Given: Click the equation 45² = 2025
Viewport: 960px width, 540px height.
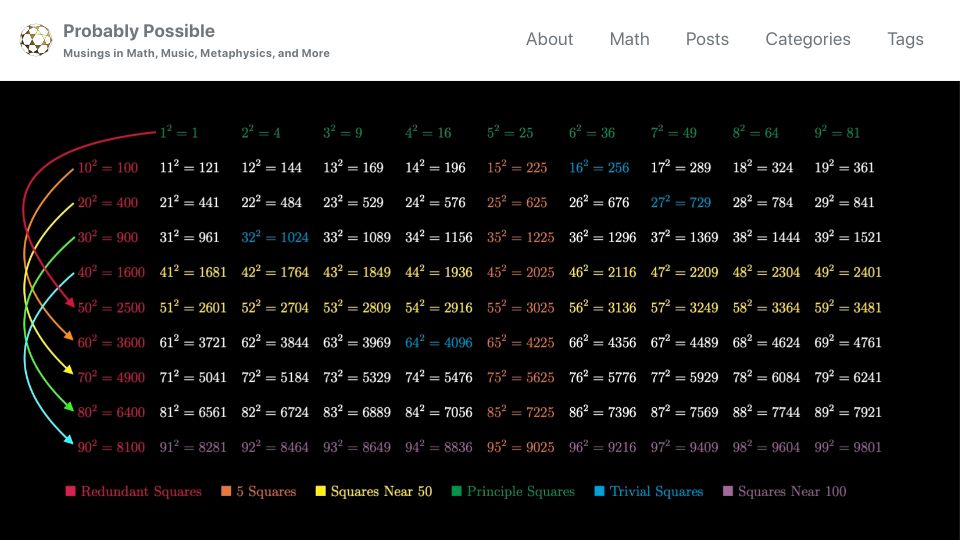Looking at the screenshot, I should click(520, 272).
